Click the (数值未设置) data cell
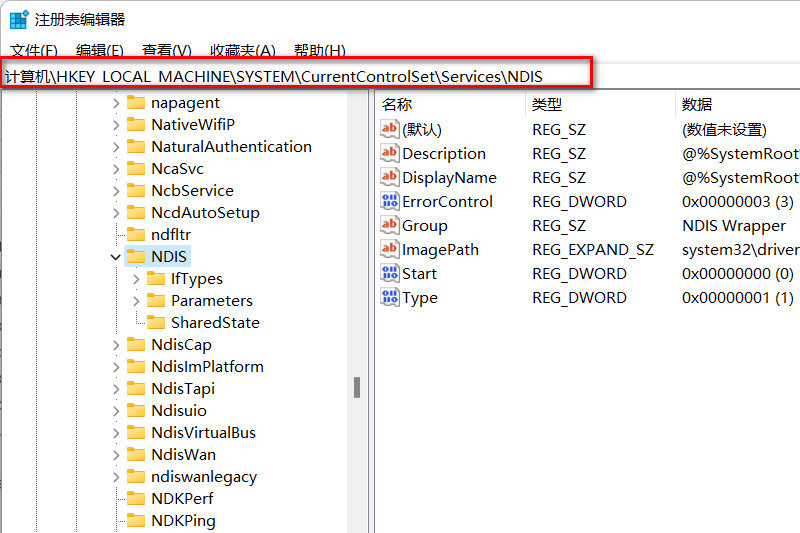This screenshot has height=533, width=800. point(724,130)
